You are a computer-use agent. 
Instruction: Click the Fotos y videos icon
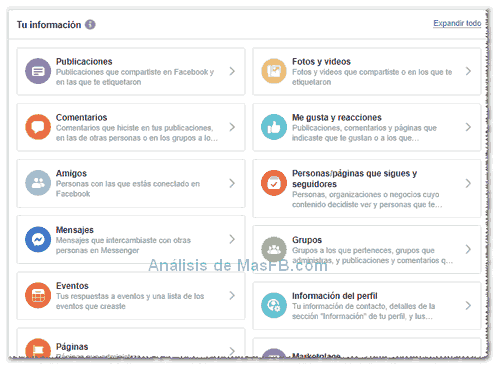pos(274,71)
